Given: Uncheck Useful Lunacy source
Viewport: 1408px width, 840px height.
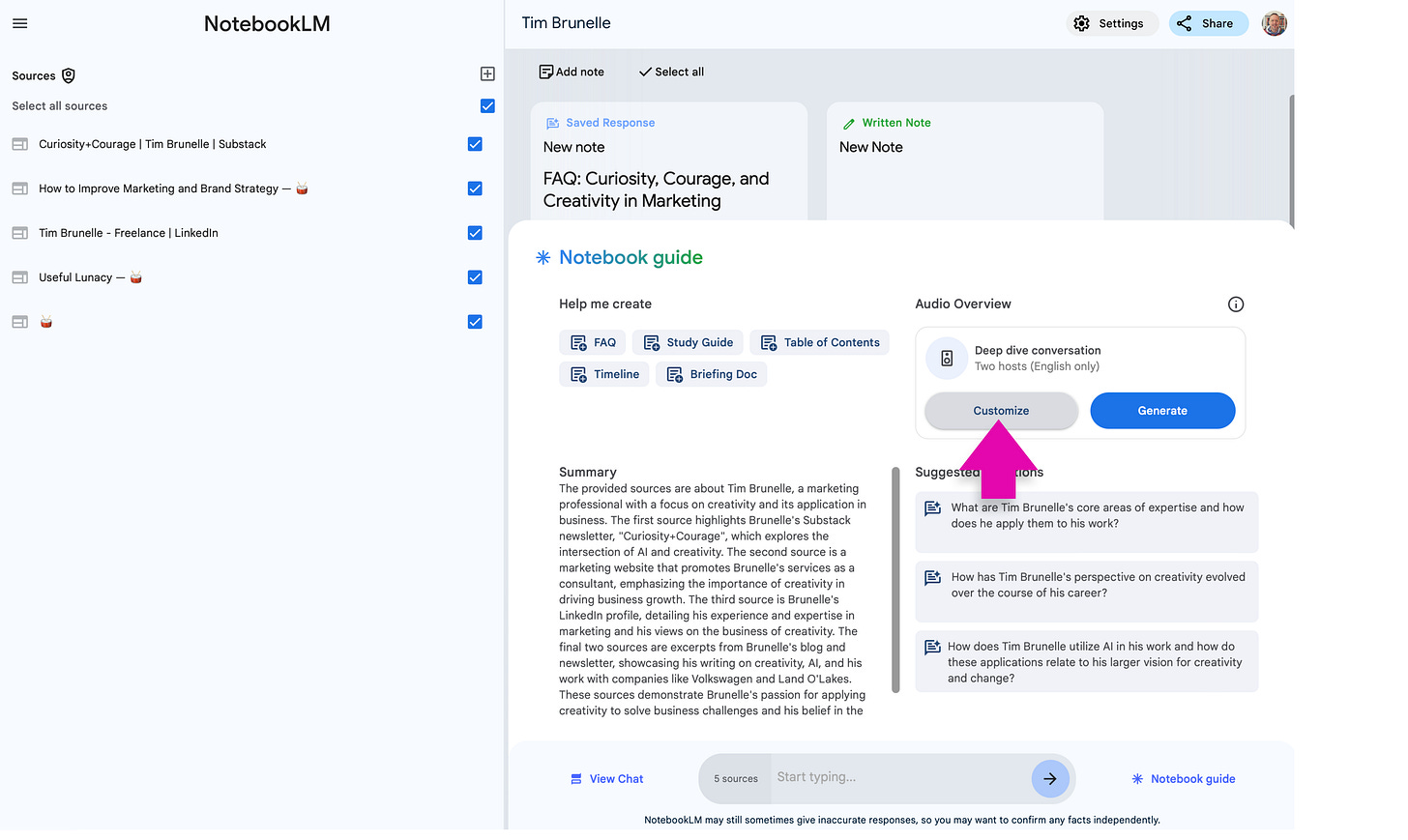Looking at the screenshot, I should (475, 277).
